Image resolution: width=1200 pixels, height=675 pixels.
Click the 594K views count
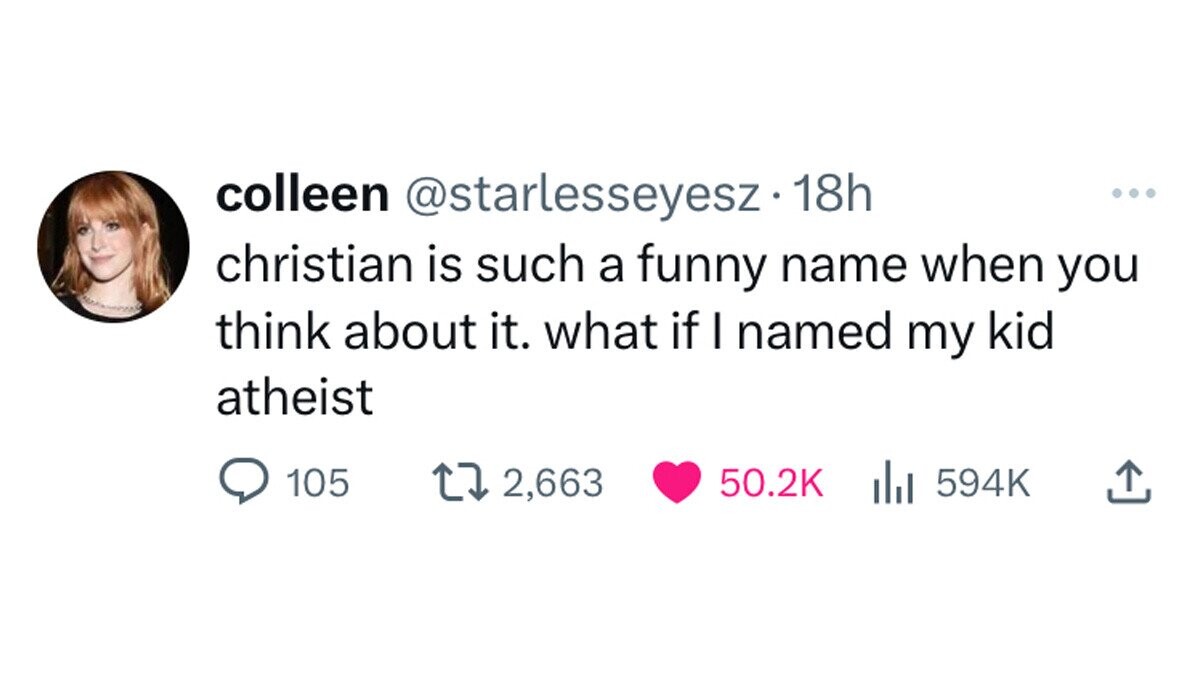(x=982, y=484)
